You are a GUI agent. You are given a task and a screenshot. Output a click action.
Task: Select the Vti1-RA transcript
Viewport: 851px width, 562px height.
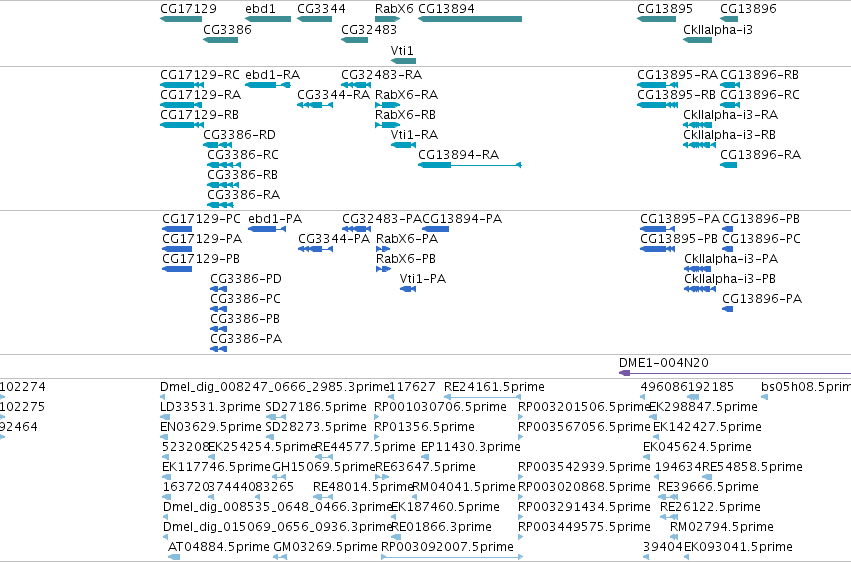(x=403, y=145)
